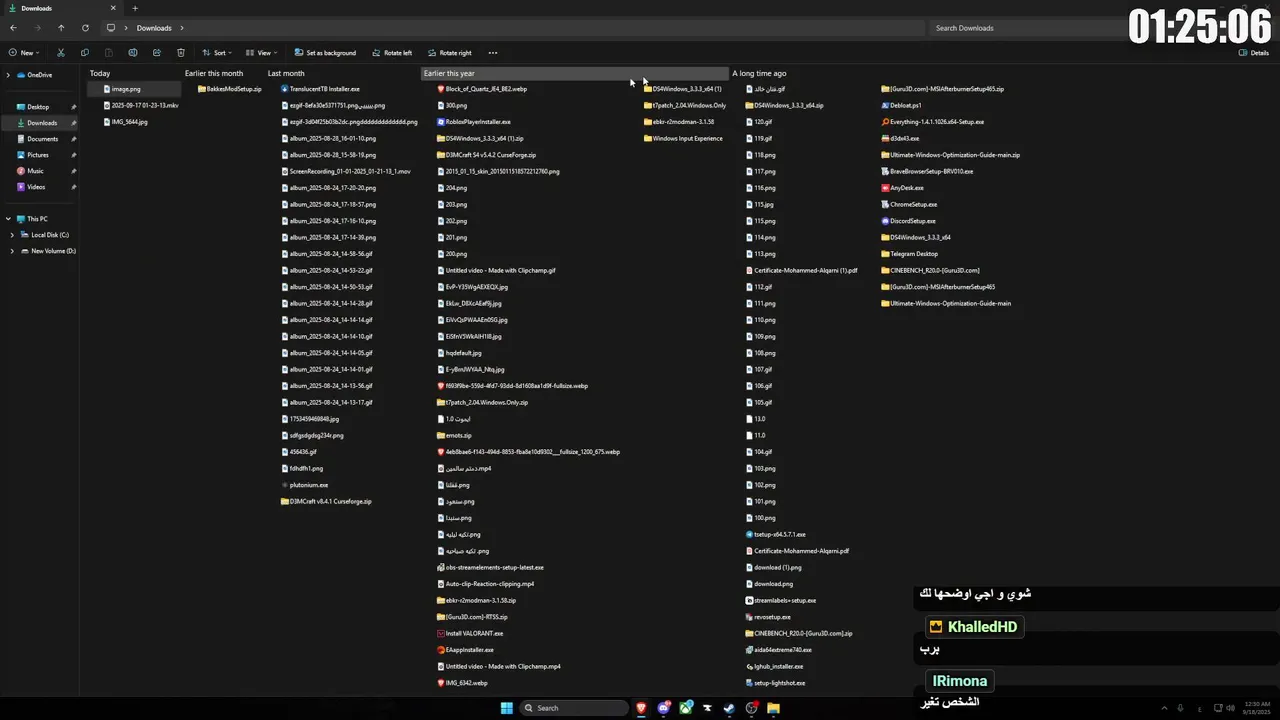Click the Search Downloads field
This screenshot has width=1280, height=720.
pyautogui.click(x=1030, y=28)
